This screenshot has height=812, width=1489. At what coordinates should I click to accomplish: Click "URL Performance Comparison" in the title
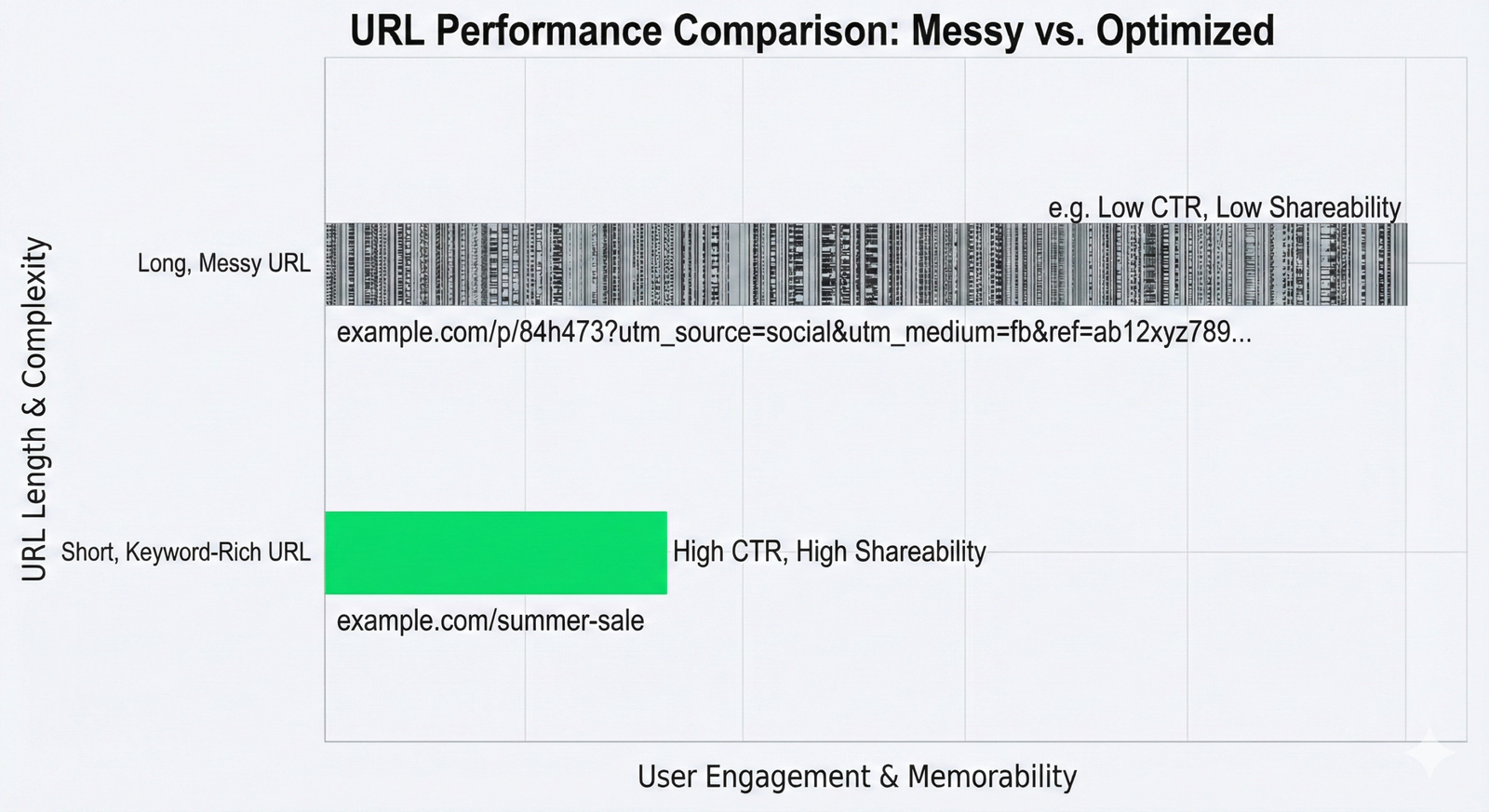click(624, 31)
